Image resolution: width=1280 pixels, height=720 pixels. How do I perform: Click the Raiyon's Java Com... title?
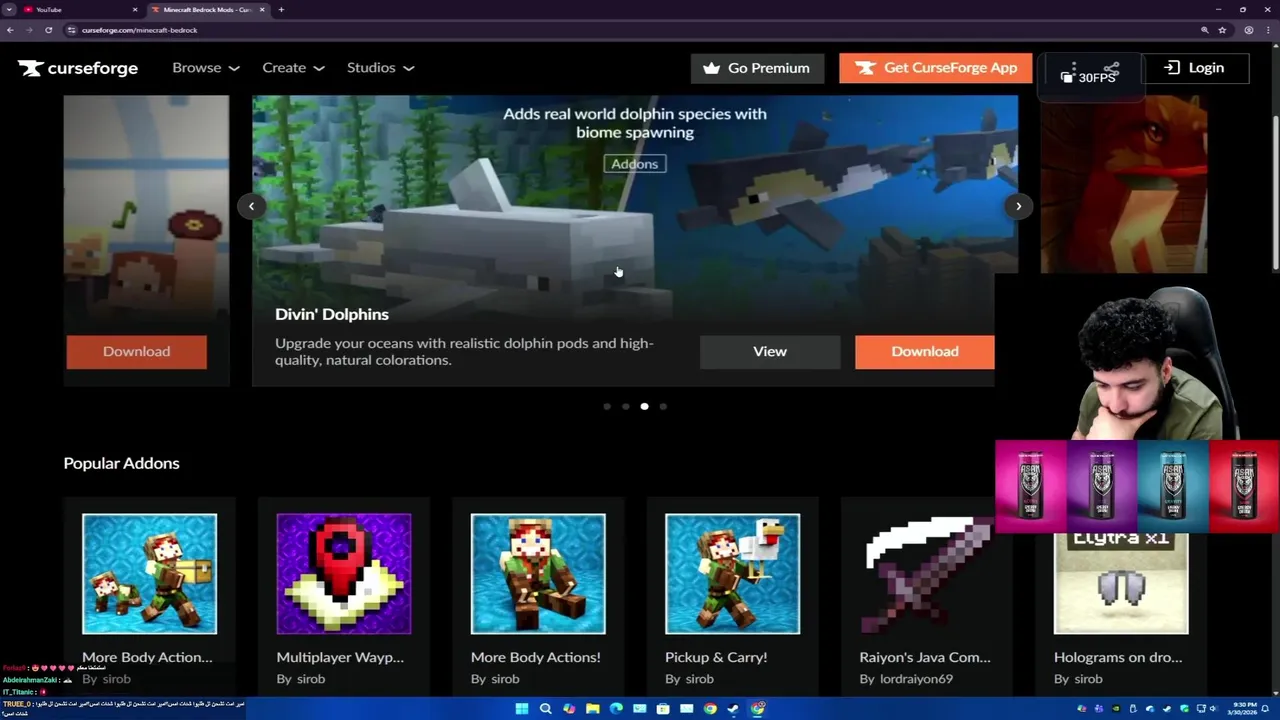coord(925,657)
